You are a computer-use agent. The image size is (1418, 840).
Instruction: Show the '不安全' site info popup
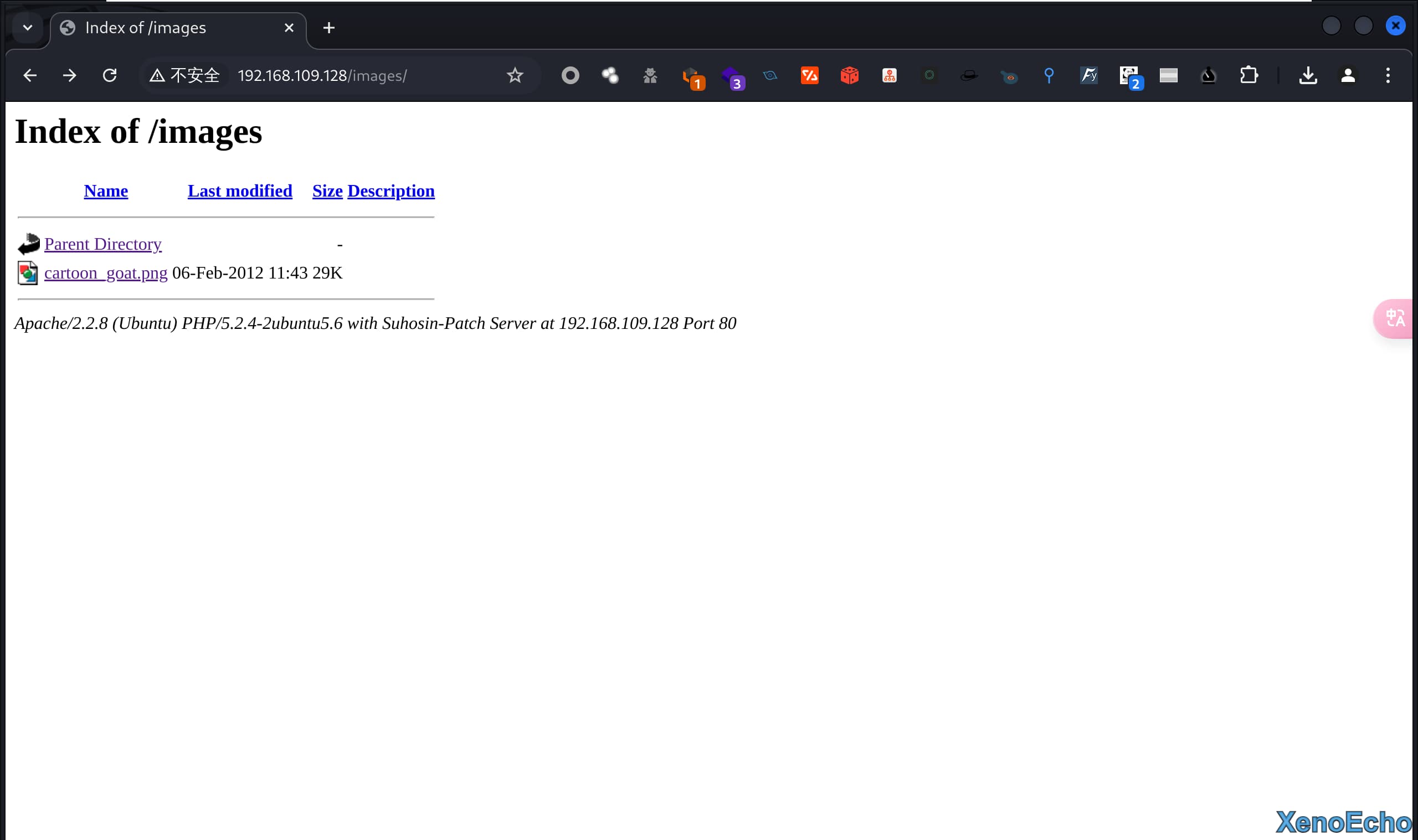point(184,75)
